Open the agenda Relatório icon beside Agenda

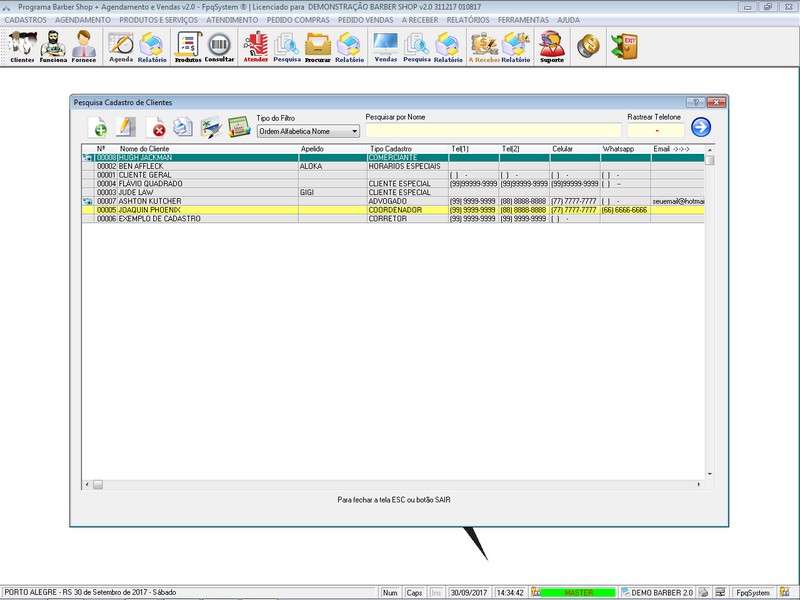(x=152, y=47)
